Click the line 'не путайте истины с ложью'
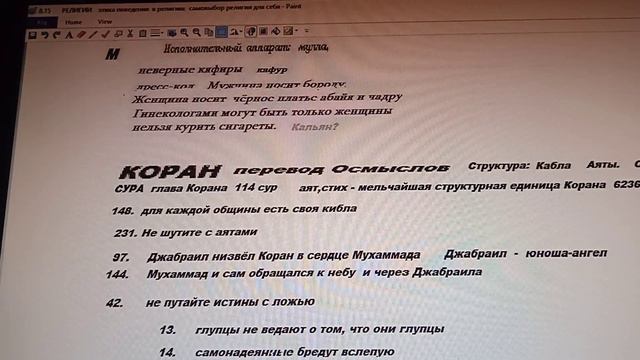The height and width of the screenshot is (360, 640). (x=230, y=302)
